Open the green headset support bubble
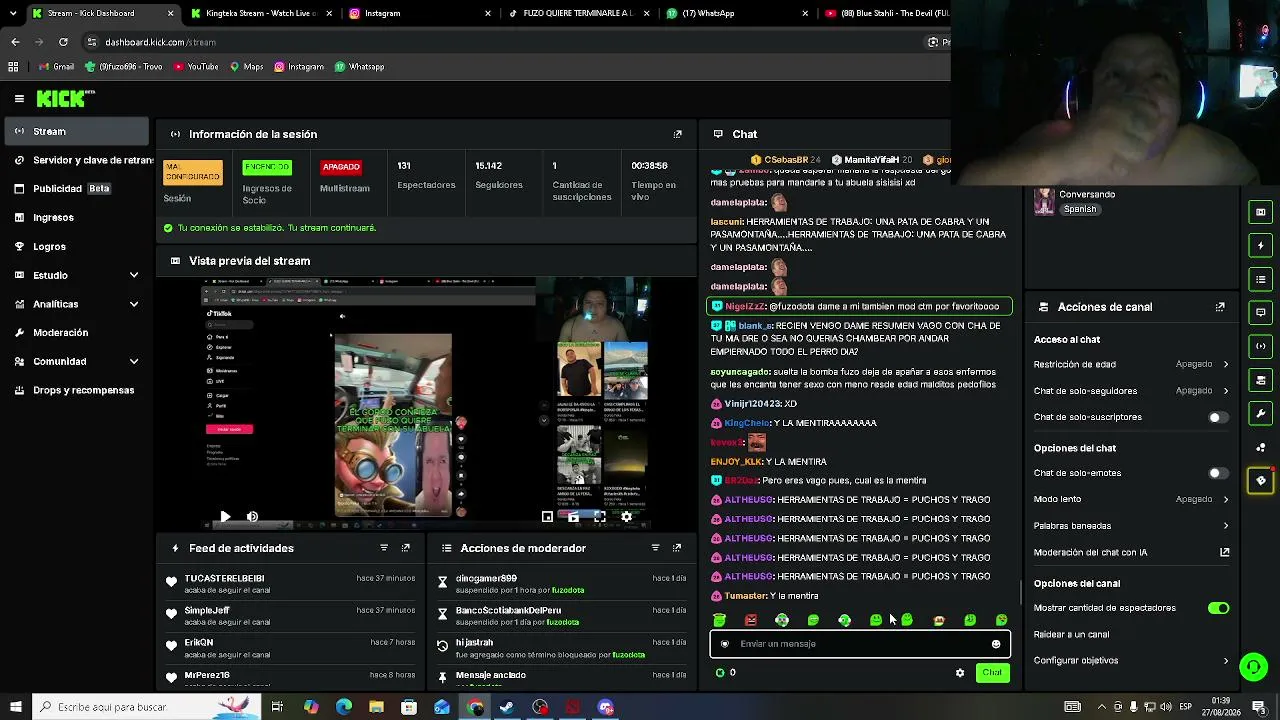The height and width of the screenshot is (720, 1280). click(x=1253, y=666)
